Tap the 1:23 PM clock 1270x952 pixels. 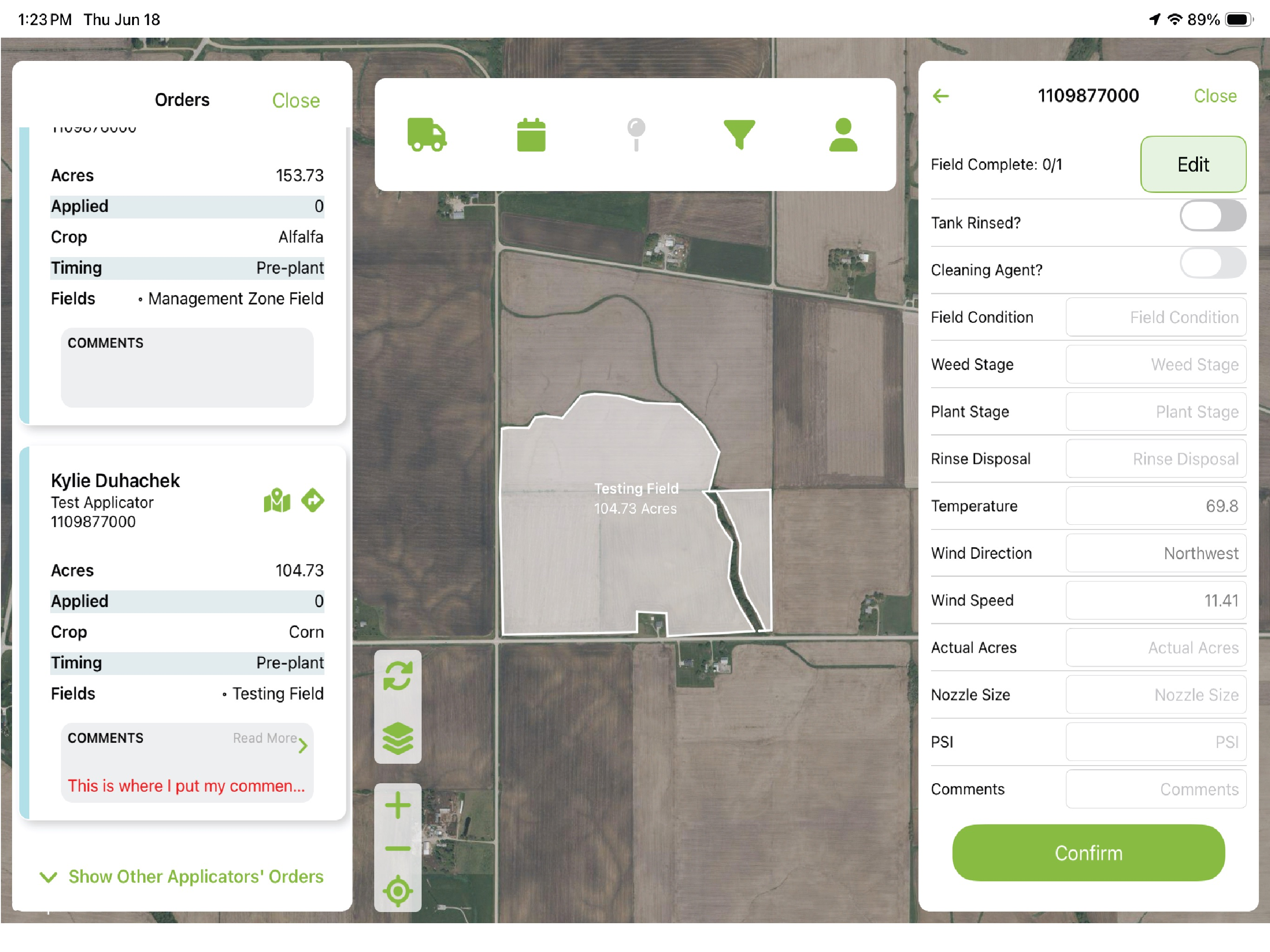[x=44, y=20]
